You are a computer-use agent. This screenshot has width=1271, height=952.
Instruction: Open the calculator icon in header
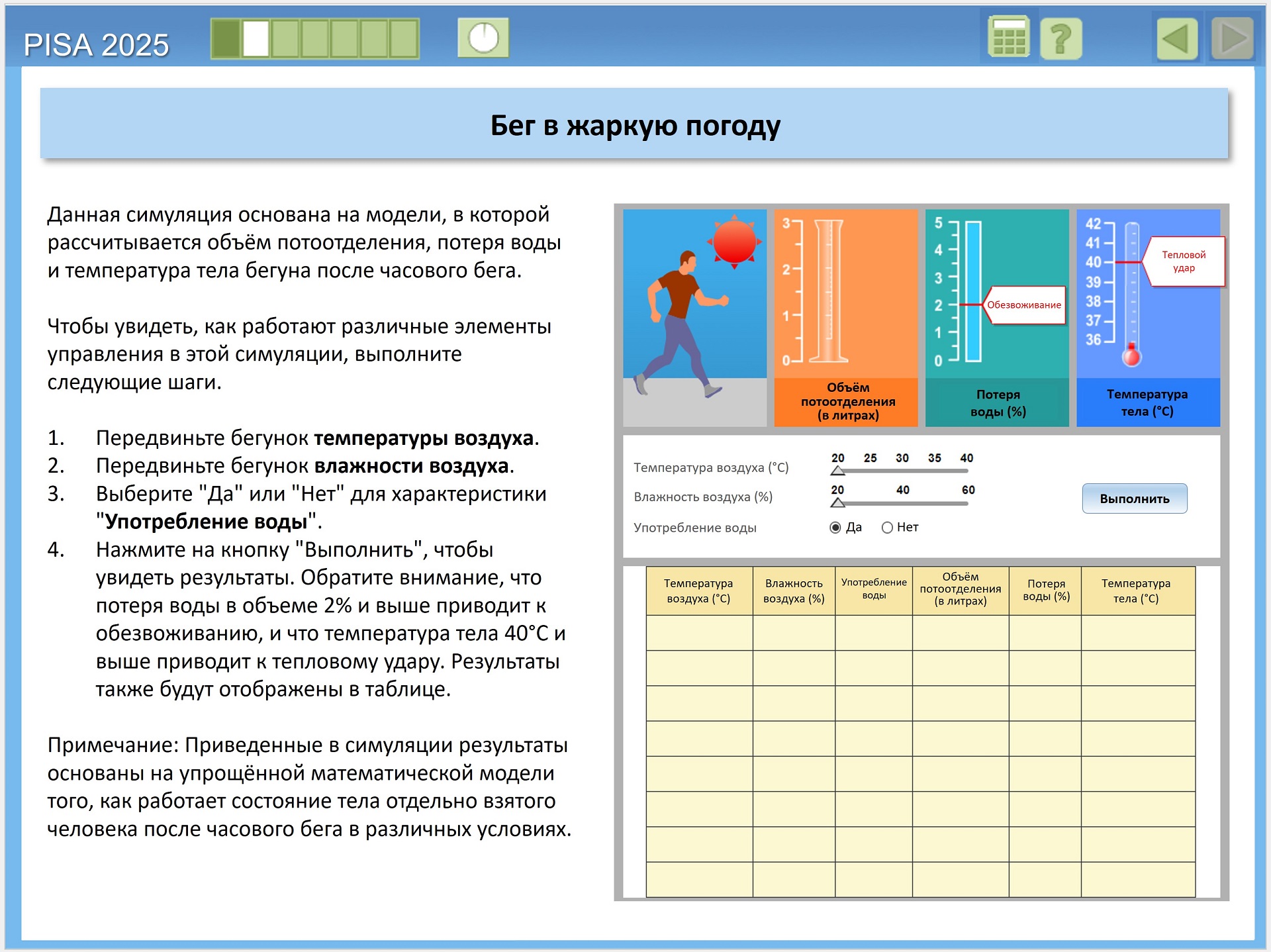1008,38
